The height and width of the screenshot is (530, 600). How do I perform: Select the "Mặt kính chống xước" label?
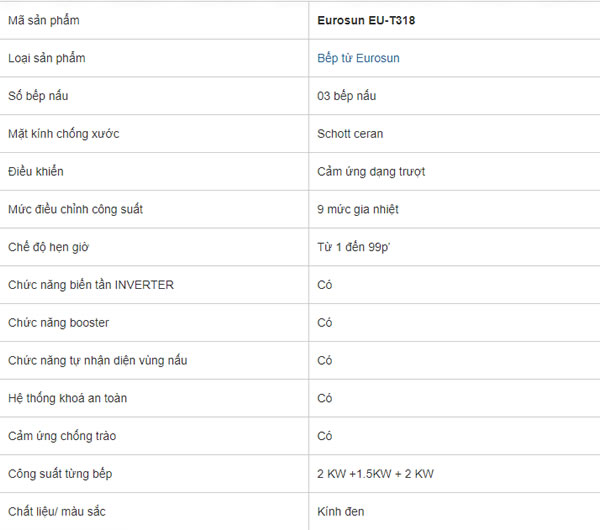pyautogui.click(x=62, y=134)
